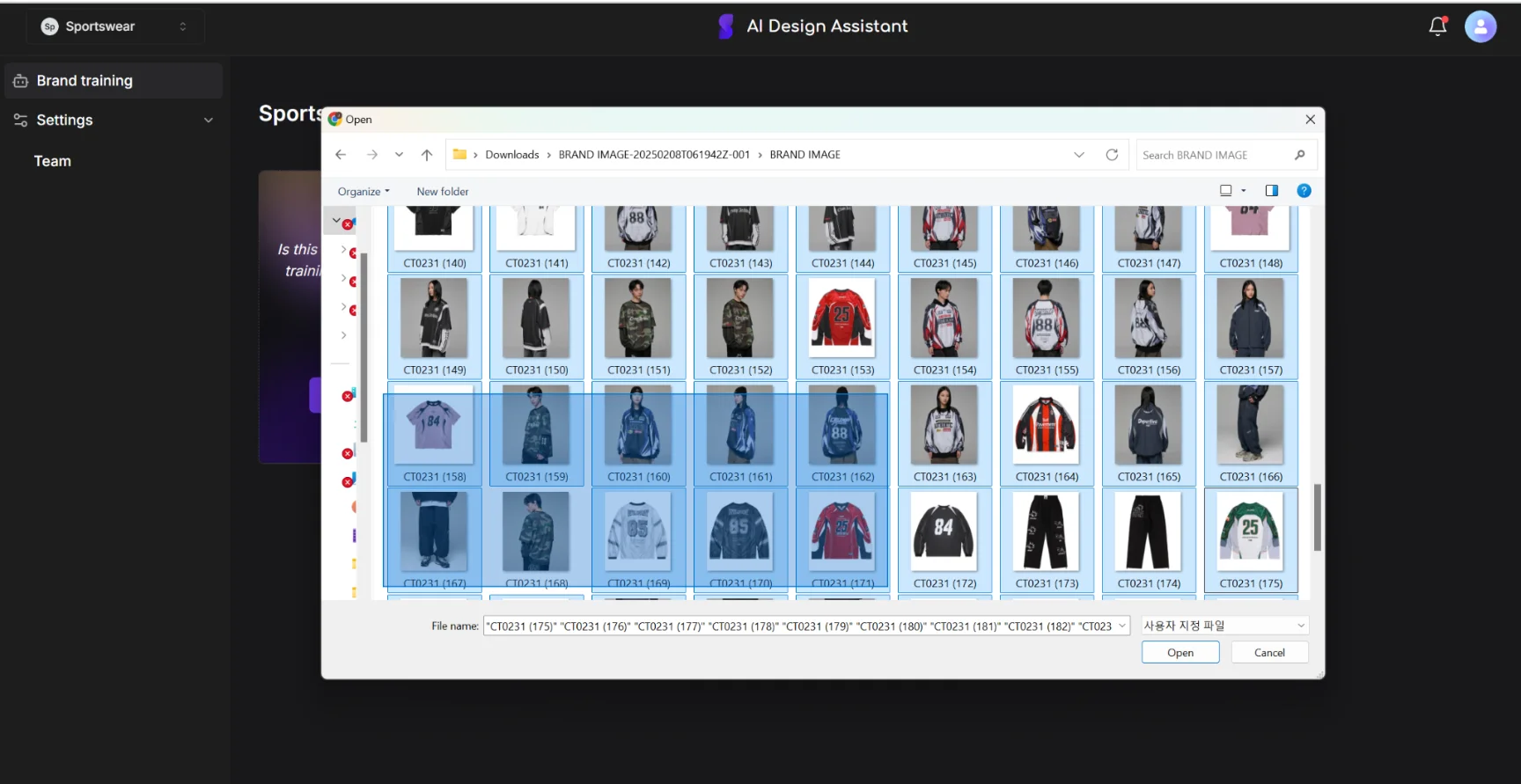Select thumbnail CT0231 (169)
This screenshot has width=1521, height=784.
[x=639, y=539]
